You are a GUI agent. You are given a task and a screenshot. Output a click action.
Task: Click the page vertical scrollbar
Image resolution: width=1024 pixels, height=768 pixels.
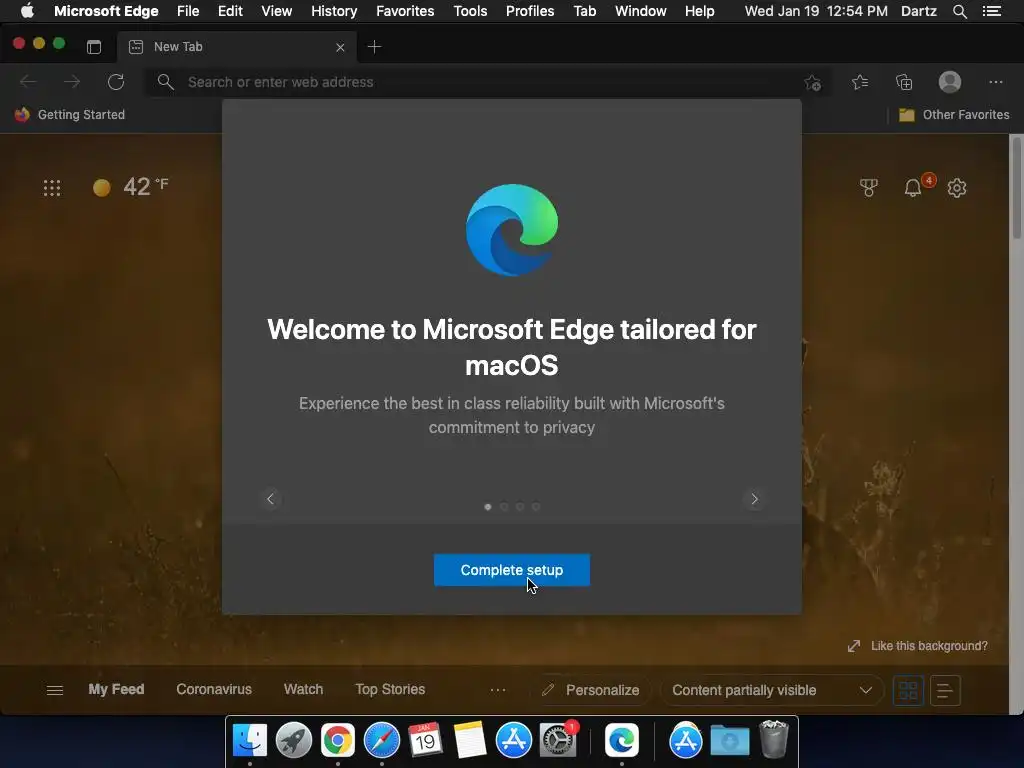tap(1016, 188)
